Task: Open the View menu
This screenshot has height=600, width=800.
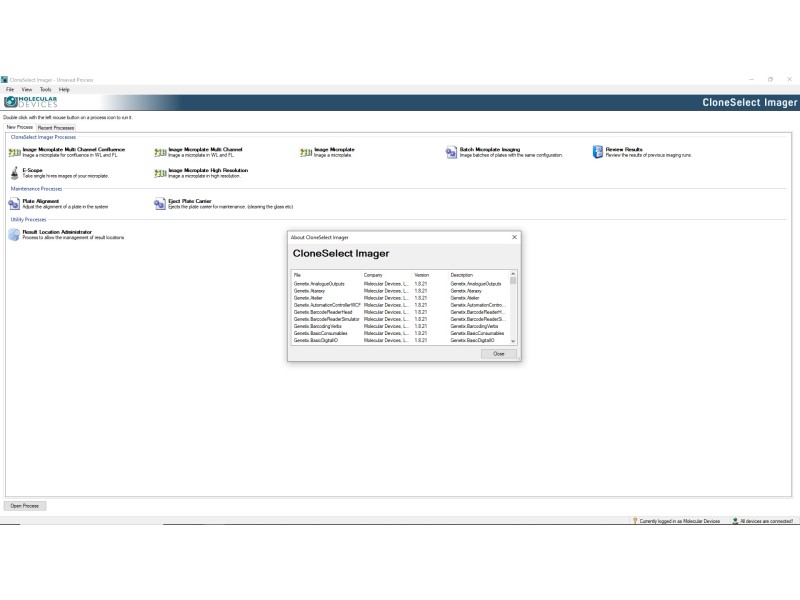Action: 27,89
